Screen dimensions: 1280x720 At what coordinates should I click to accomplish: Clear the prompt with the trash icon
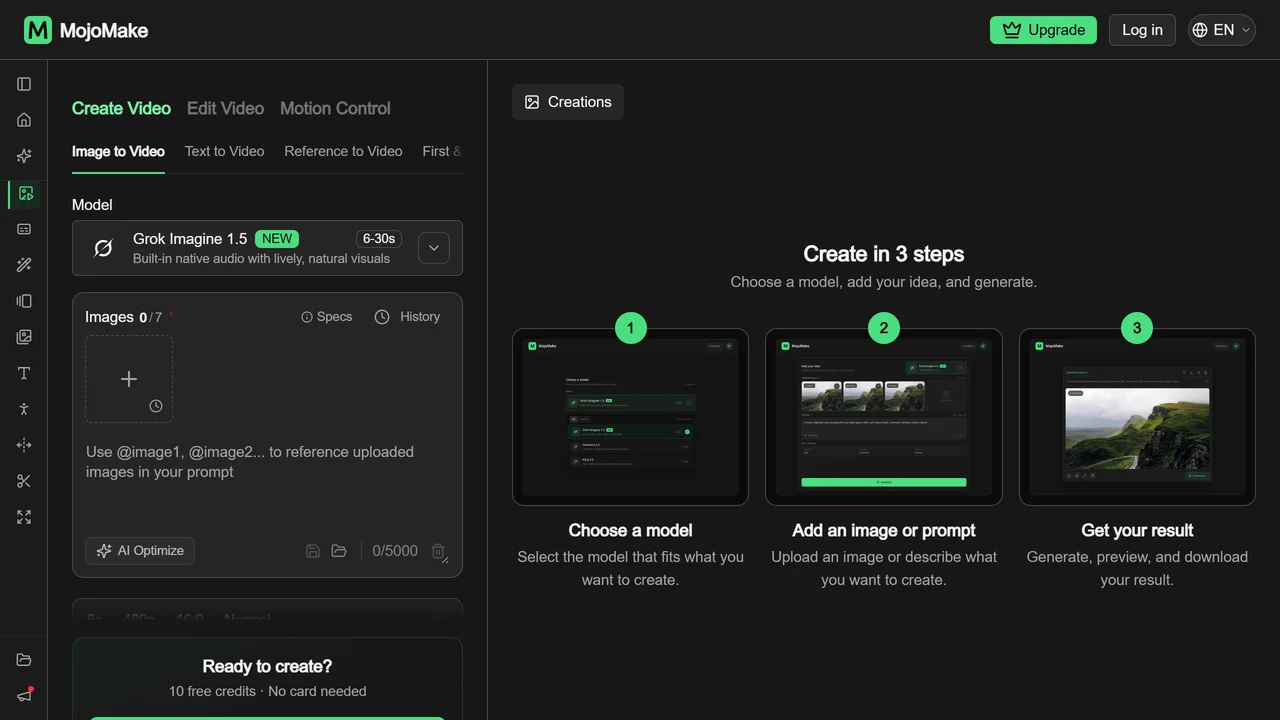pos(438,551)
